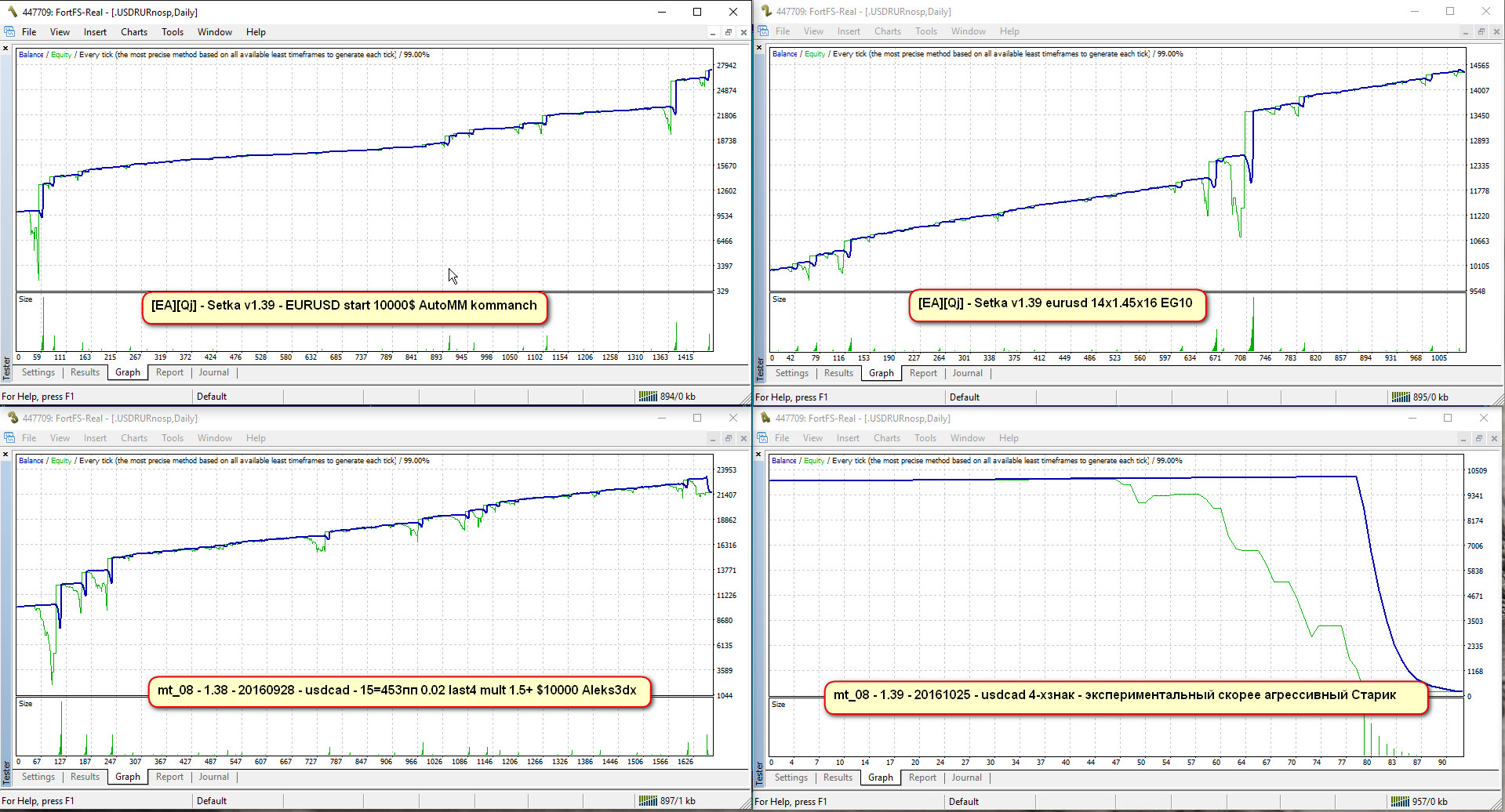
Task: Minimize inner chart in bottom-right window menu bar
Action: (1463, 439)
